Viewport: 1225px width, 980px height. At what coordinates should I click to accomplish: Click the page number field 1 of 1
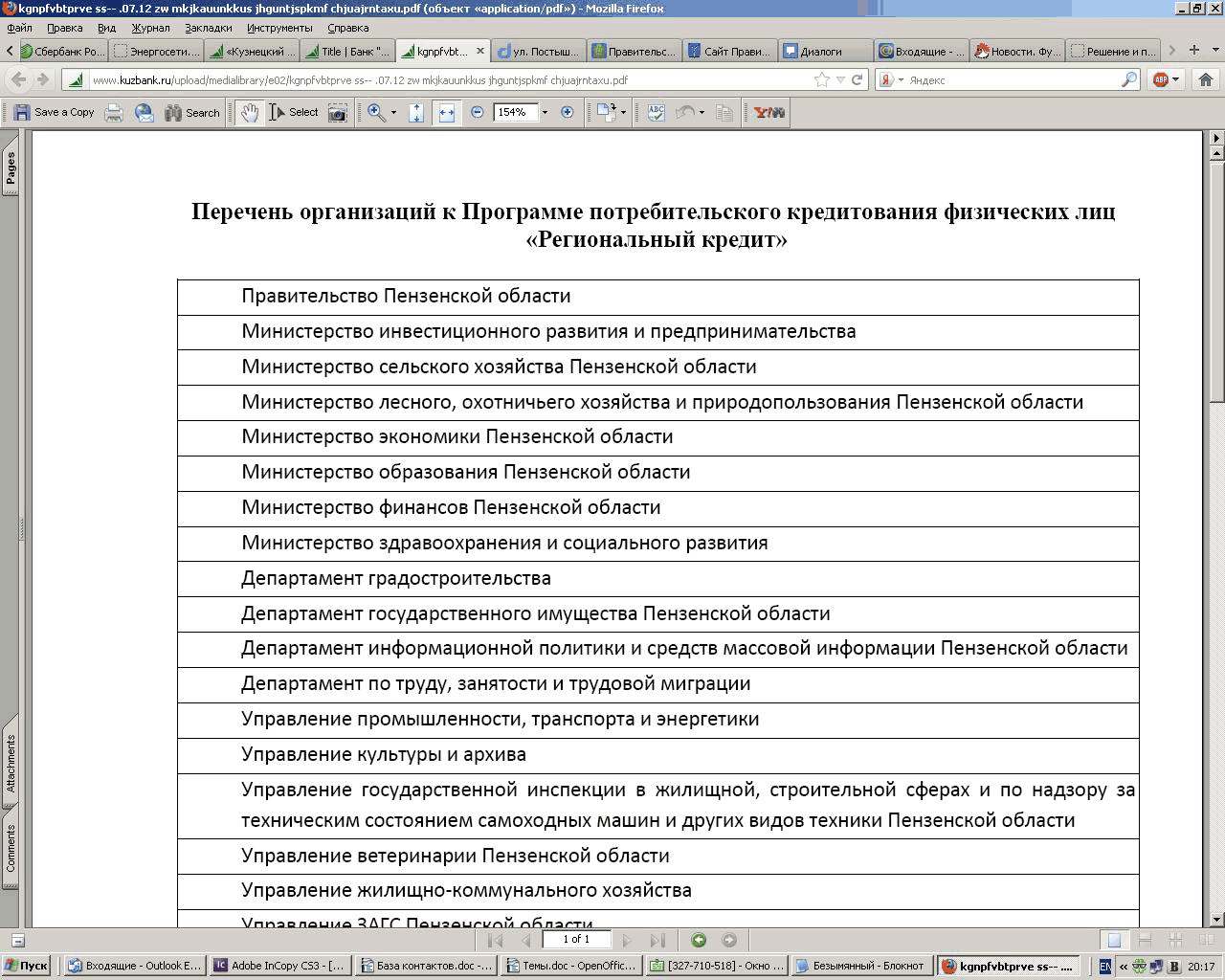tap(576, 939)
